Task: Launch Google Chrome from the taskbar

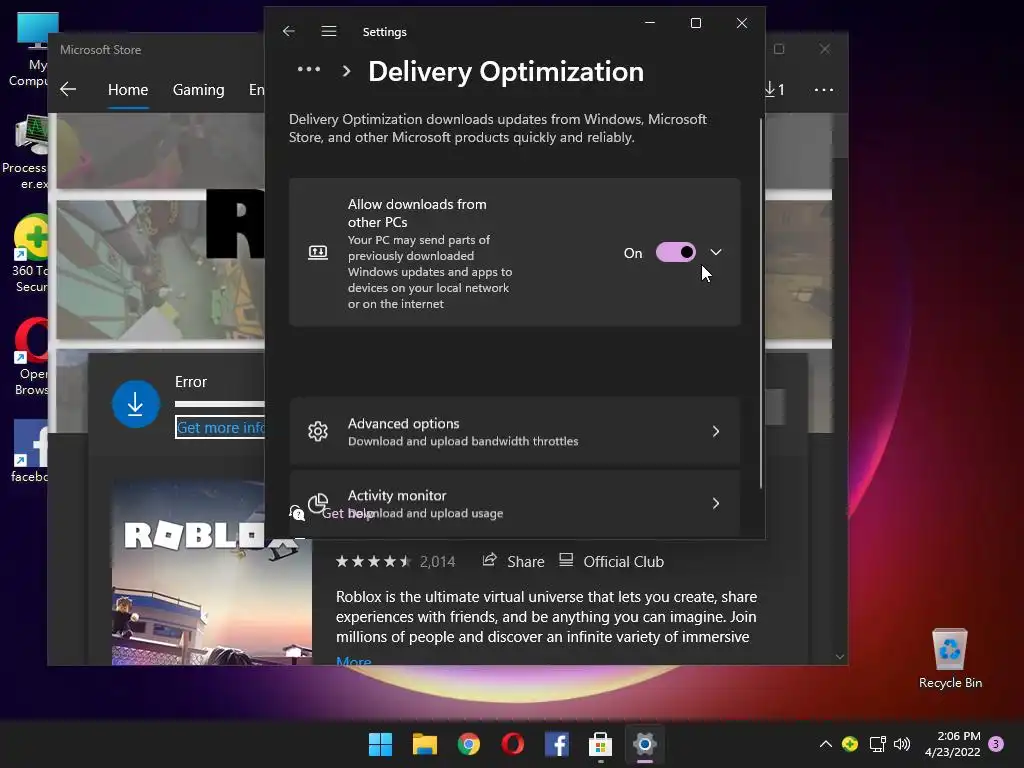Action: point(469,744)
